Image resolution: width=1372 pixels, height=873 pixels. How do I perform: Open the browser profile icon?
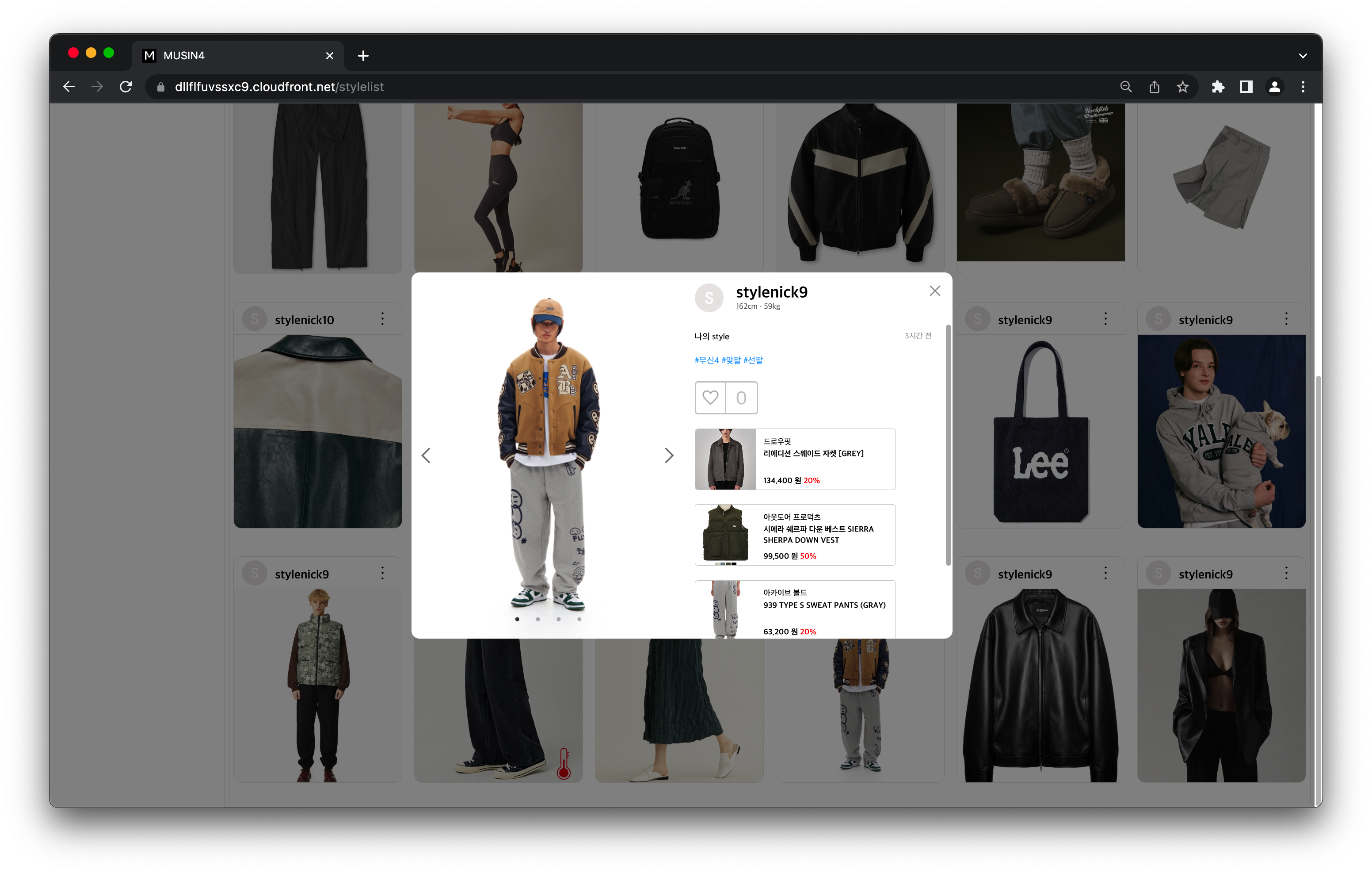coord(1275,87)
